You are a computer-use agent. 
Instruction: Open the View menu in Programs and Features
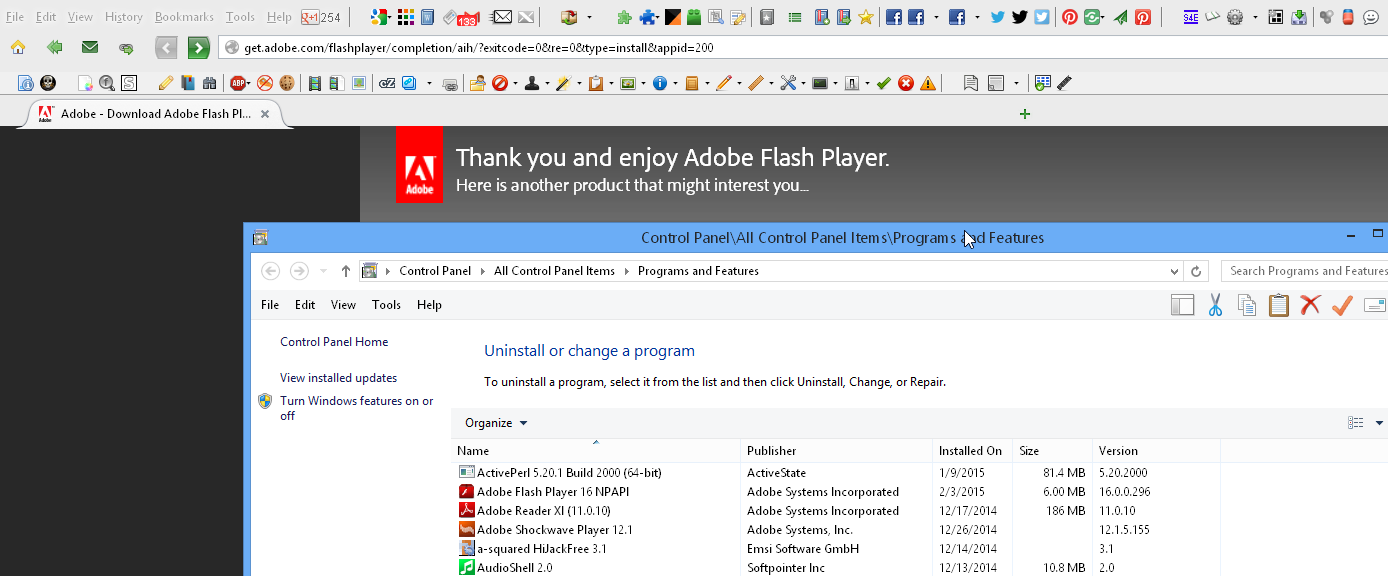[343, 305]
